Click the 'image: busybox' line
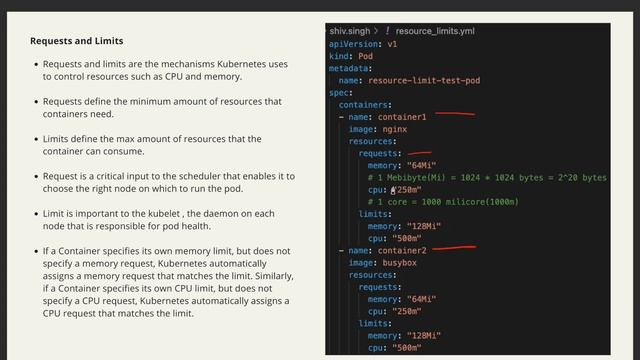The height and width of the screenshot is (360, 640). 382,263
